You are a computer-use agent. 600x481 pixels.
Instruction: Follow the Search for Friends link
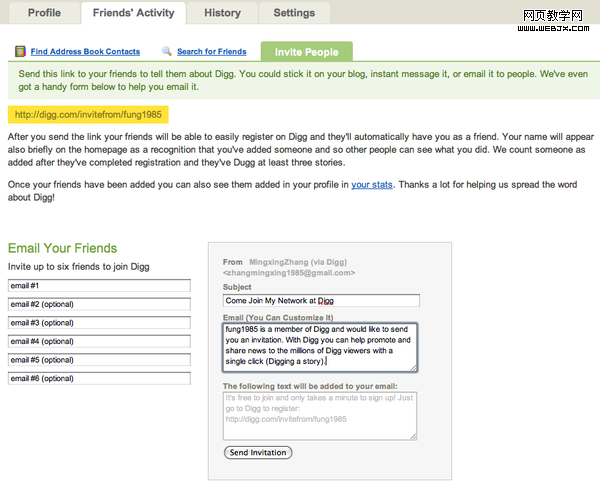211,52
